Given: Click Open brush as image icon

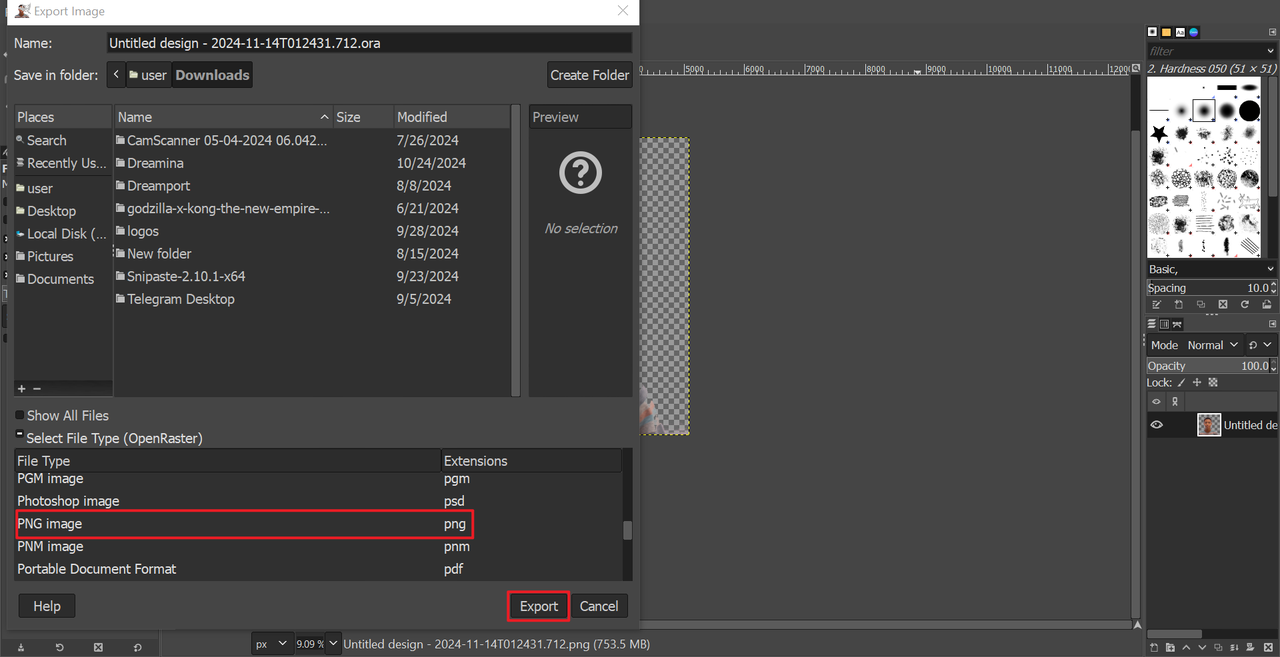Looking at the screenshot, I should point(1267,304).
